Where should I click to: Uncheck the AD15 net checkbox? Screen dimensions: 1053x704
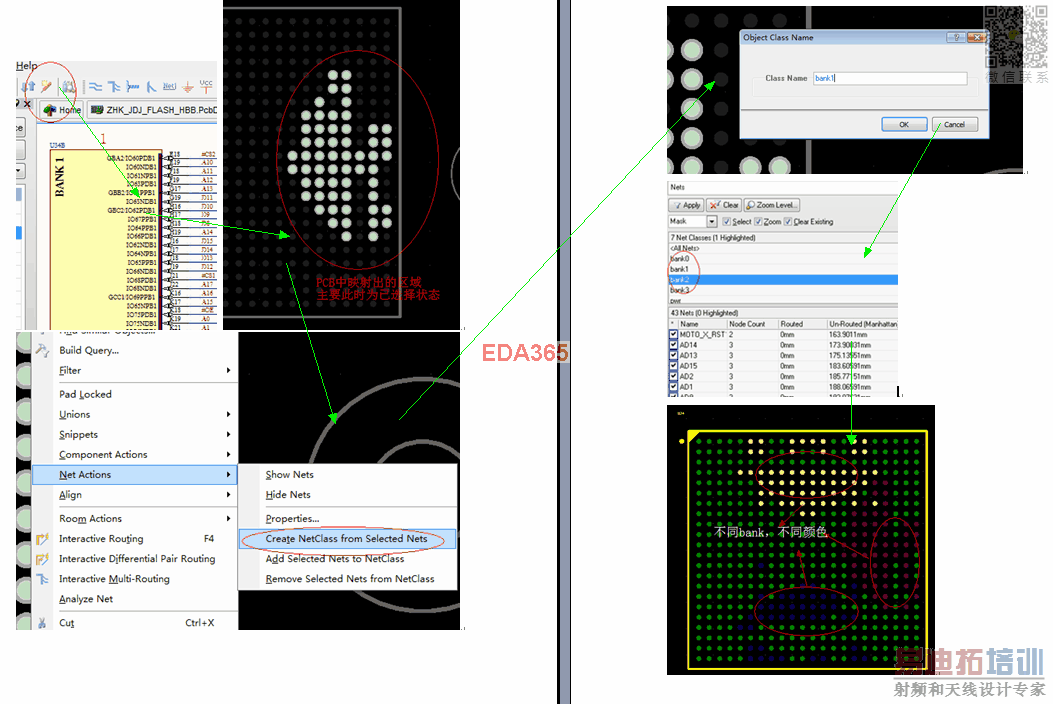(674, 366)
